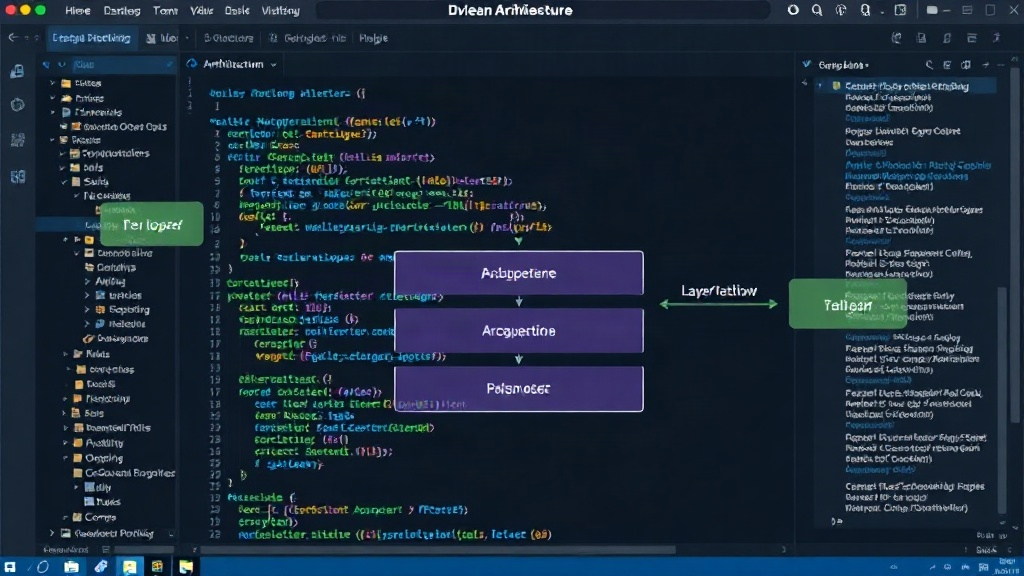Screen dimensions: 1024x576
Task: Open the highlighted yellow app in the taskbar
Action: [129, 567]
